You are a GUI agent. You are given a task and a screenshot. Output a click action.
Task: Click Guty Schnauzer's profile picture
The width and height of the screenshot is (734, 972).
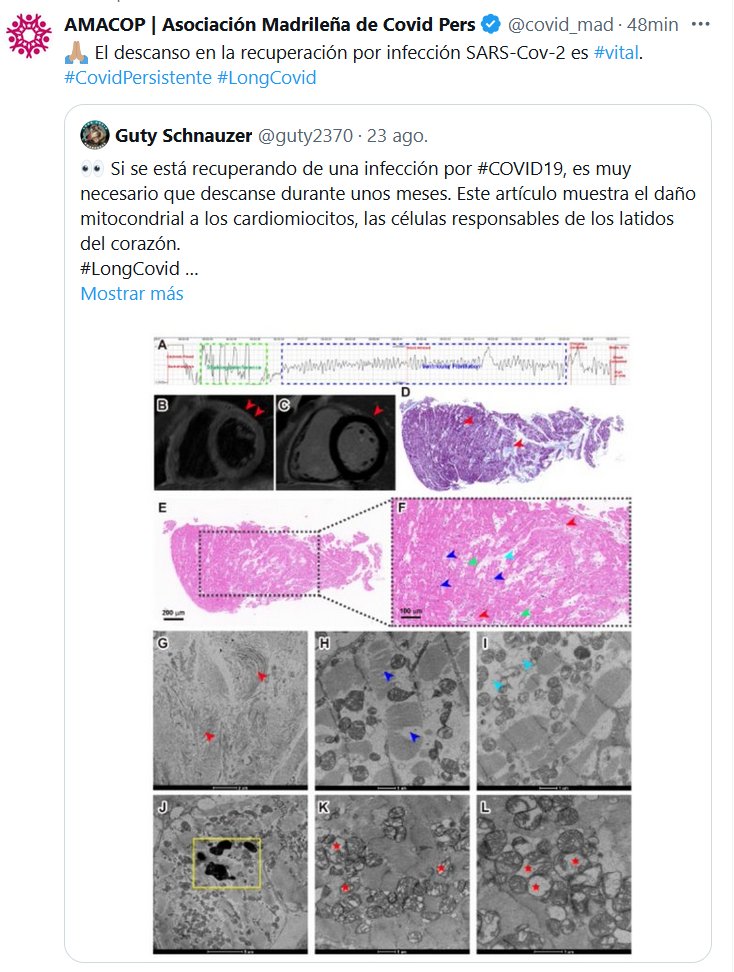95,134
